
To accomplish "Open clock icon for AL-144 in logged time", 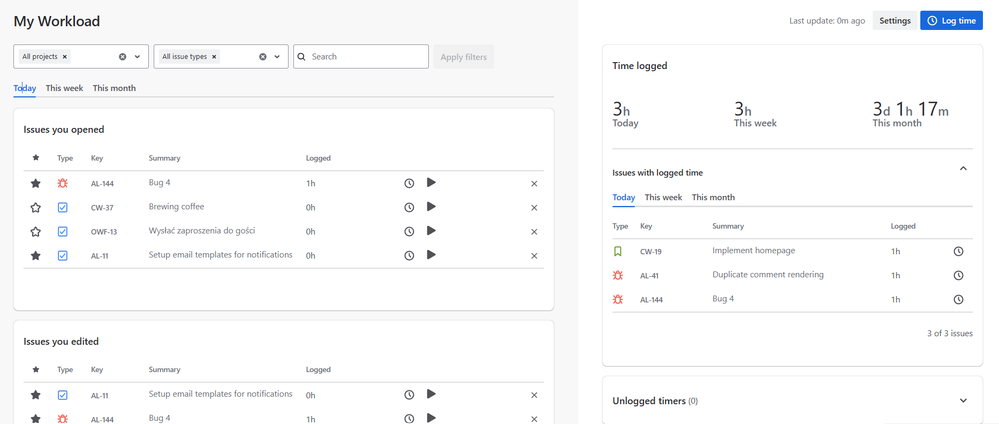I will pos(958,299).
